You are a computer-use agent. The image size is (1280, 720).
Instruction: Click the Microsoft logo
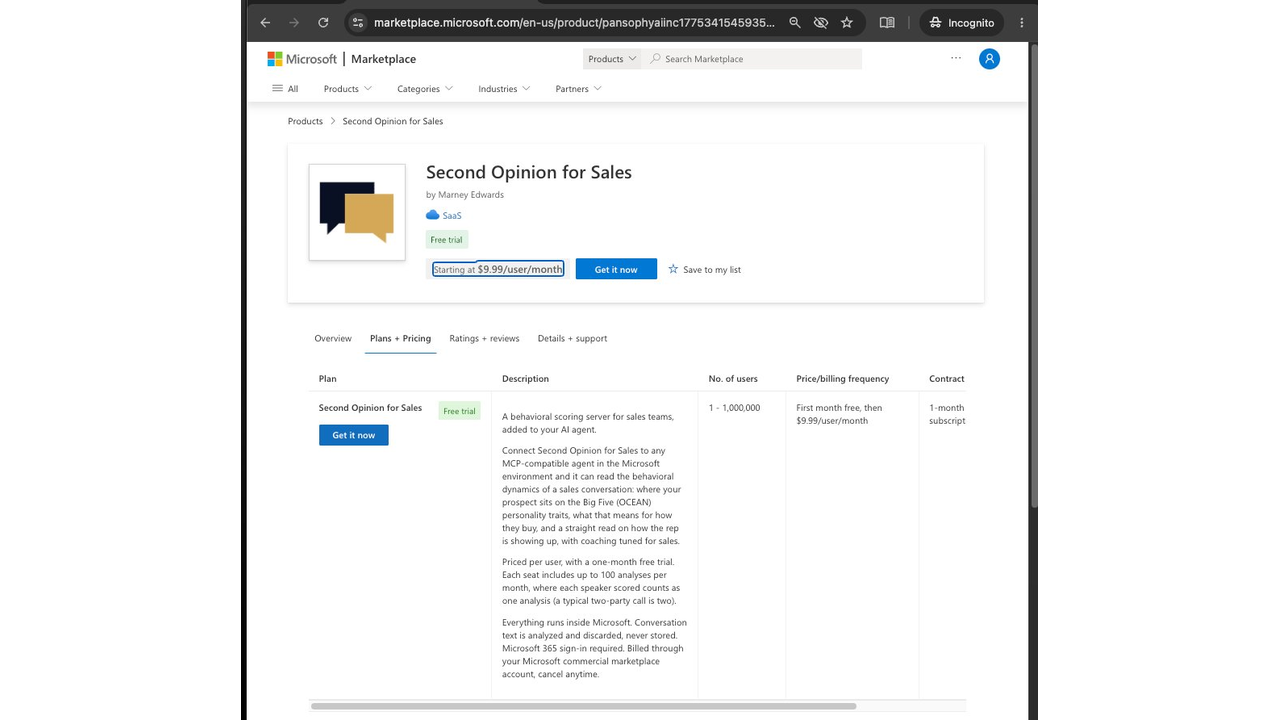[x=302, y=59]
